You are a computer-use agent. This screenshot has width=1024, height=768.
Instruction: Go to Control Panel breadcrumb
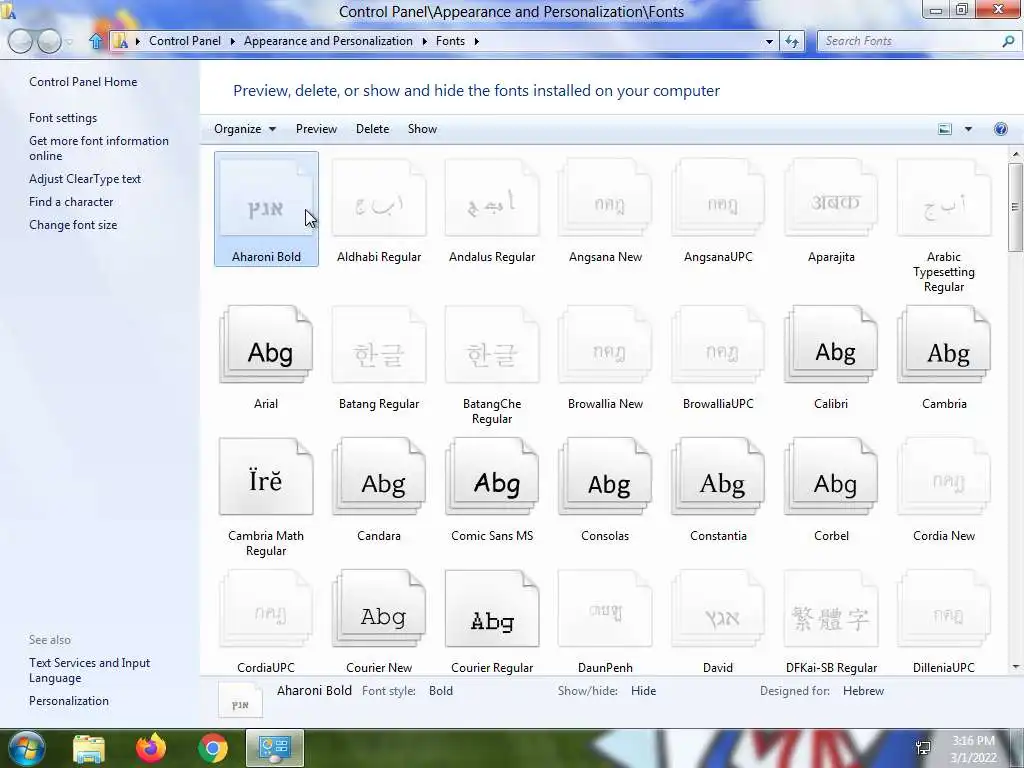tap(185, 41)
